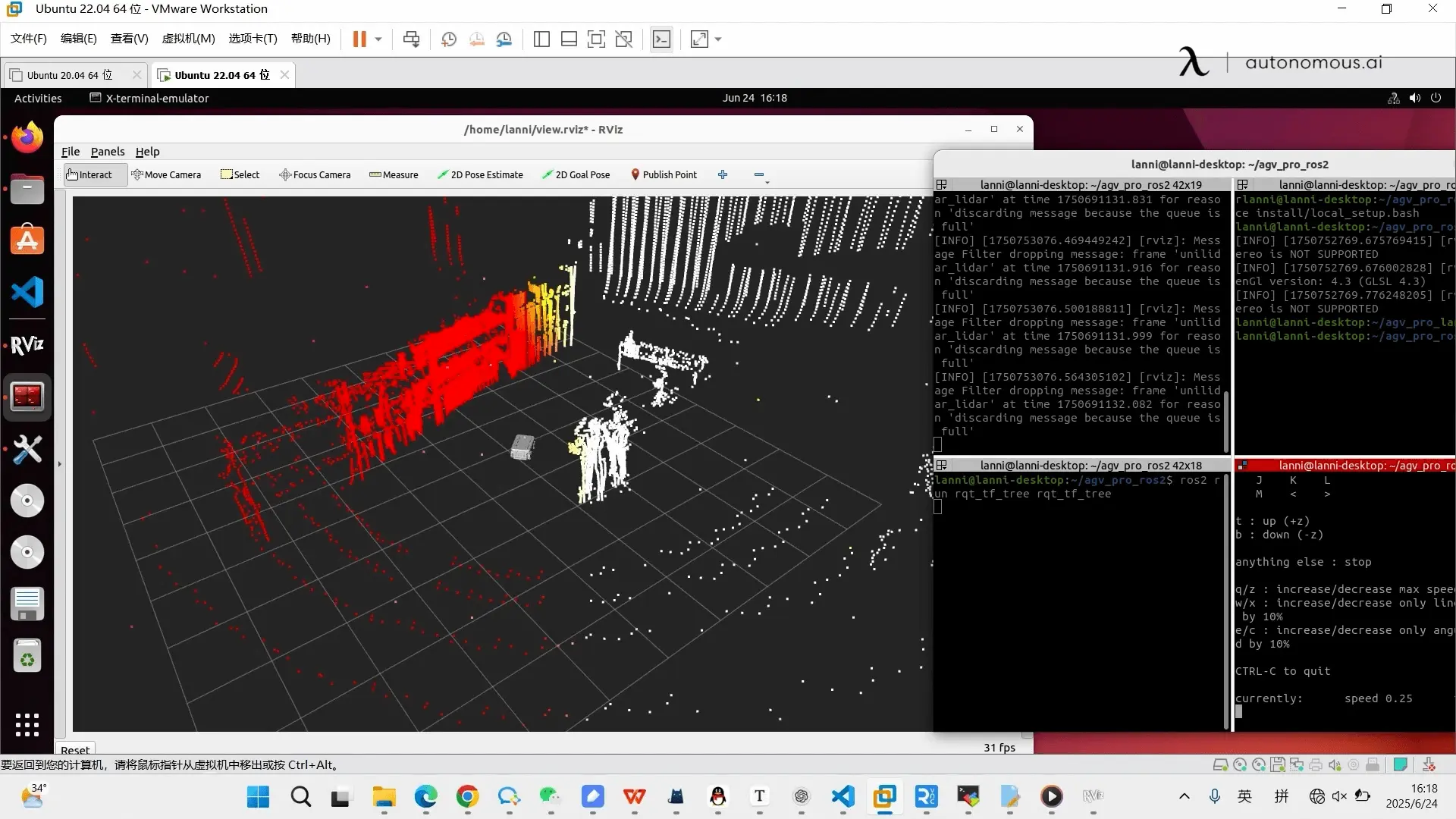This screenshot has height=819, width=1456.
Task: Expand the hidden left panel arrow
Action: coord(59,463)
